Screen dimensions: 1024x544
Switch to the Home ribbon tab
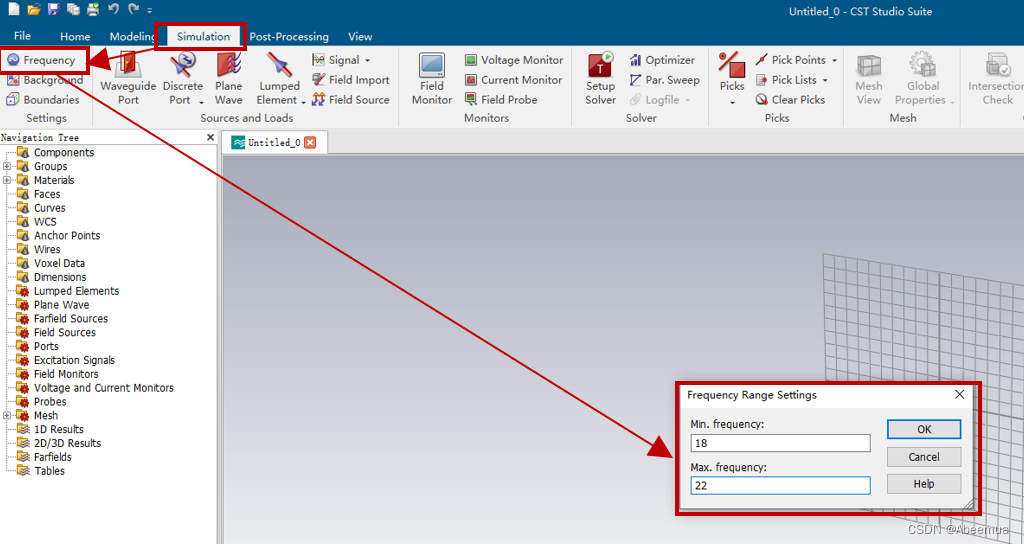(75, 37)
